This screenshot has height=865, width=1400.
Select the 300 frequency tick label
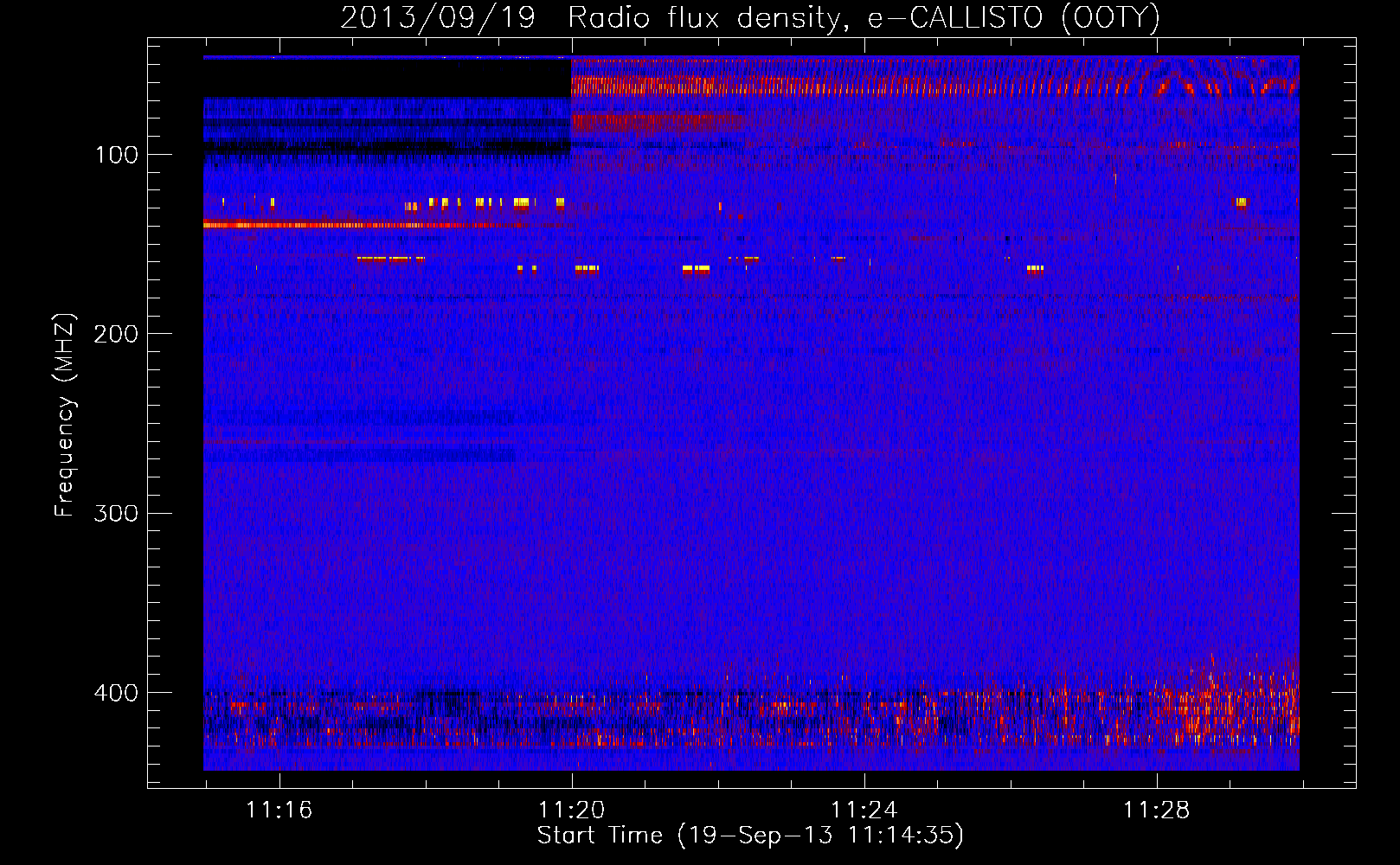[x=115, y=514]
